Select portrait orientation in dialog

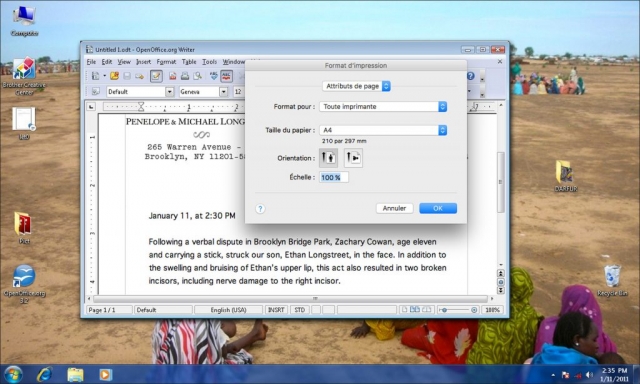pos(328,158)
